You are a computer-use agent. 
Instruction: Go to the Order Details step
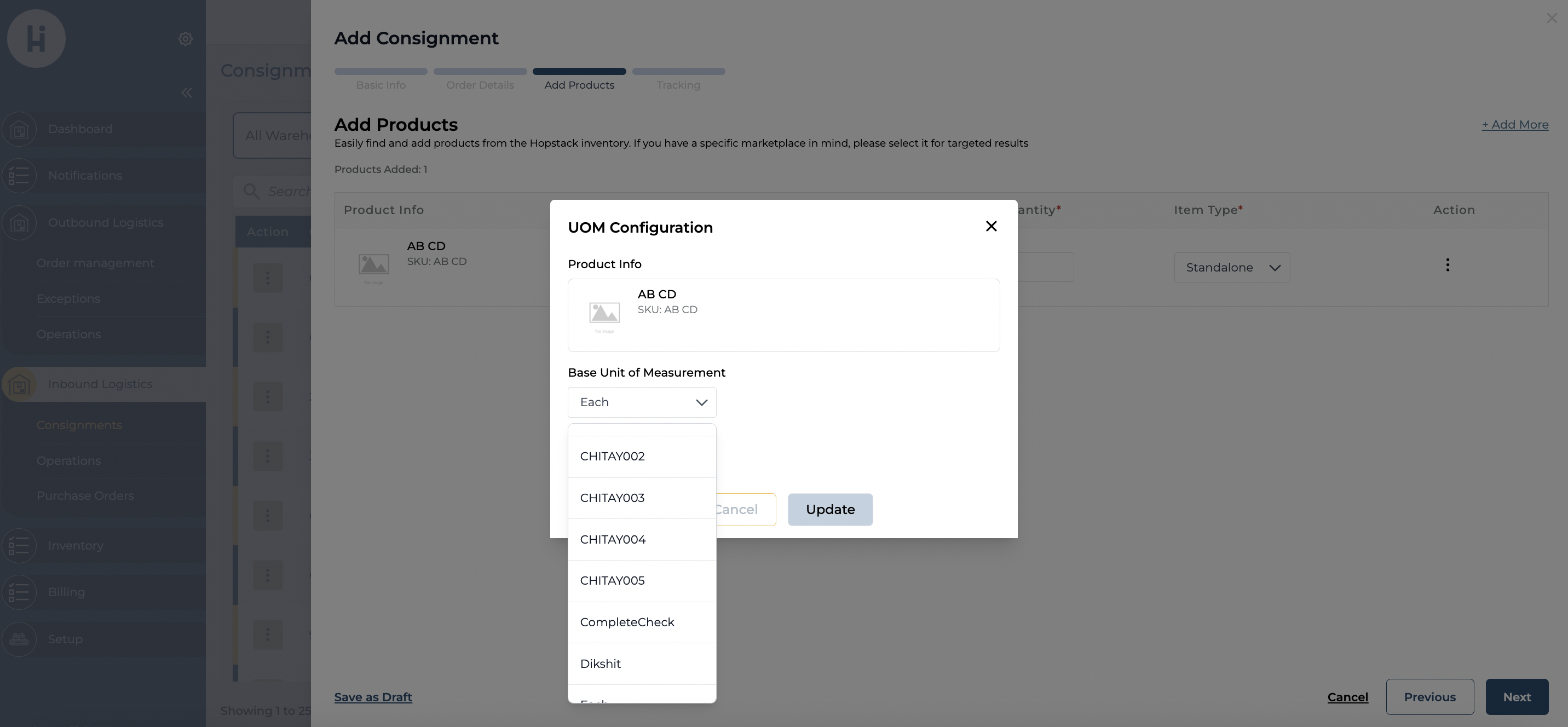coord(480,85)
